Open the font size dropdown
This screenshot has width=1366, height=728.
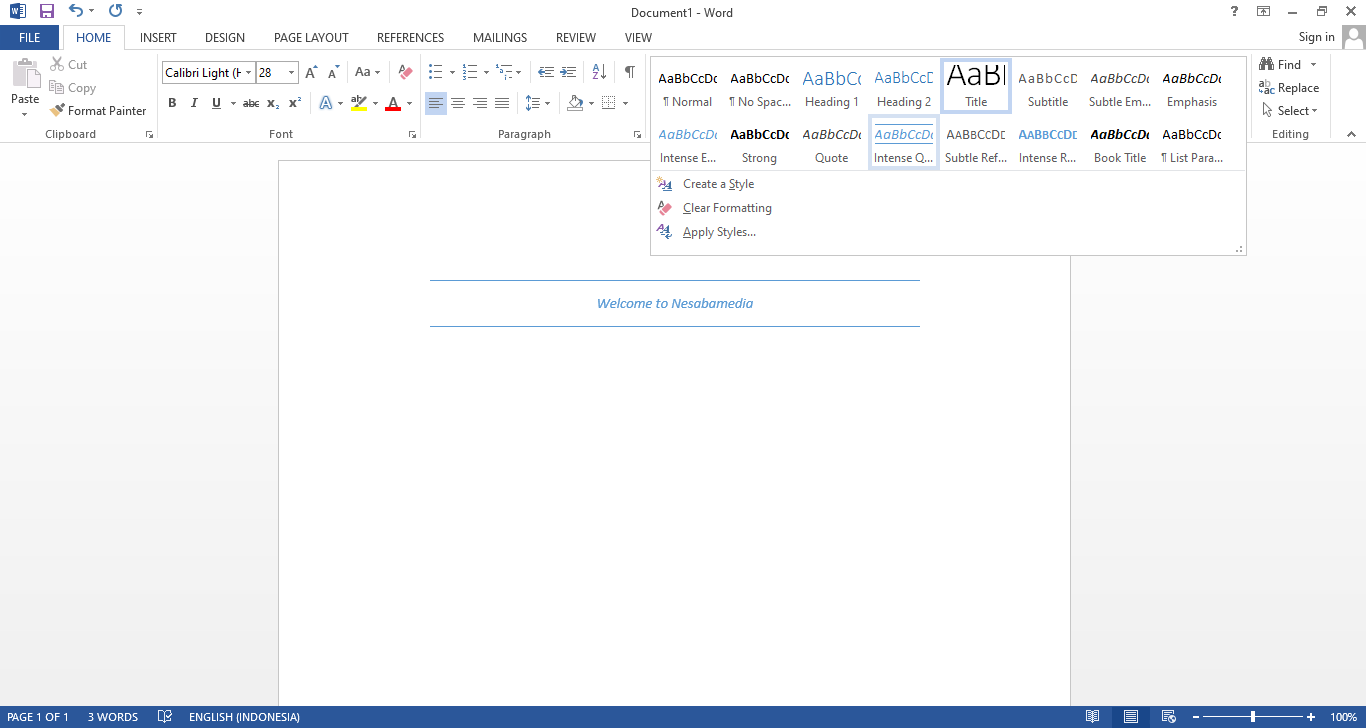coord(291,72)
